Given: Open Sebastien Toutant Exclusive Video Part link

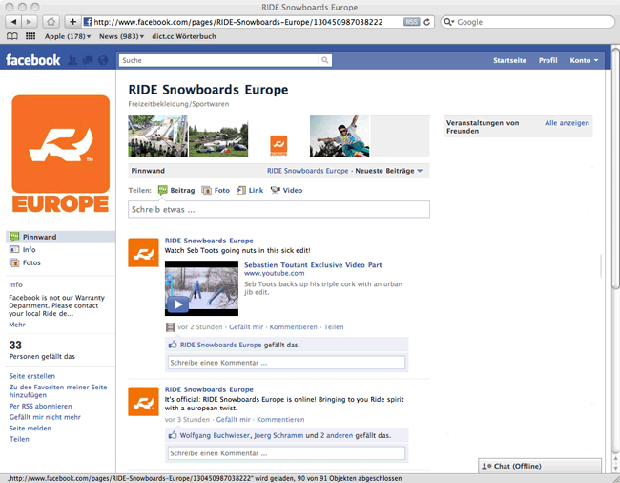Looking at the screenshot, I should point(313,264).
